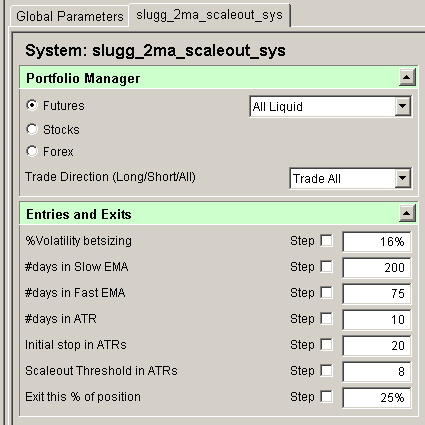Enable Step for #days in Fast EMA

pos(326,293)
